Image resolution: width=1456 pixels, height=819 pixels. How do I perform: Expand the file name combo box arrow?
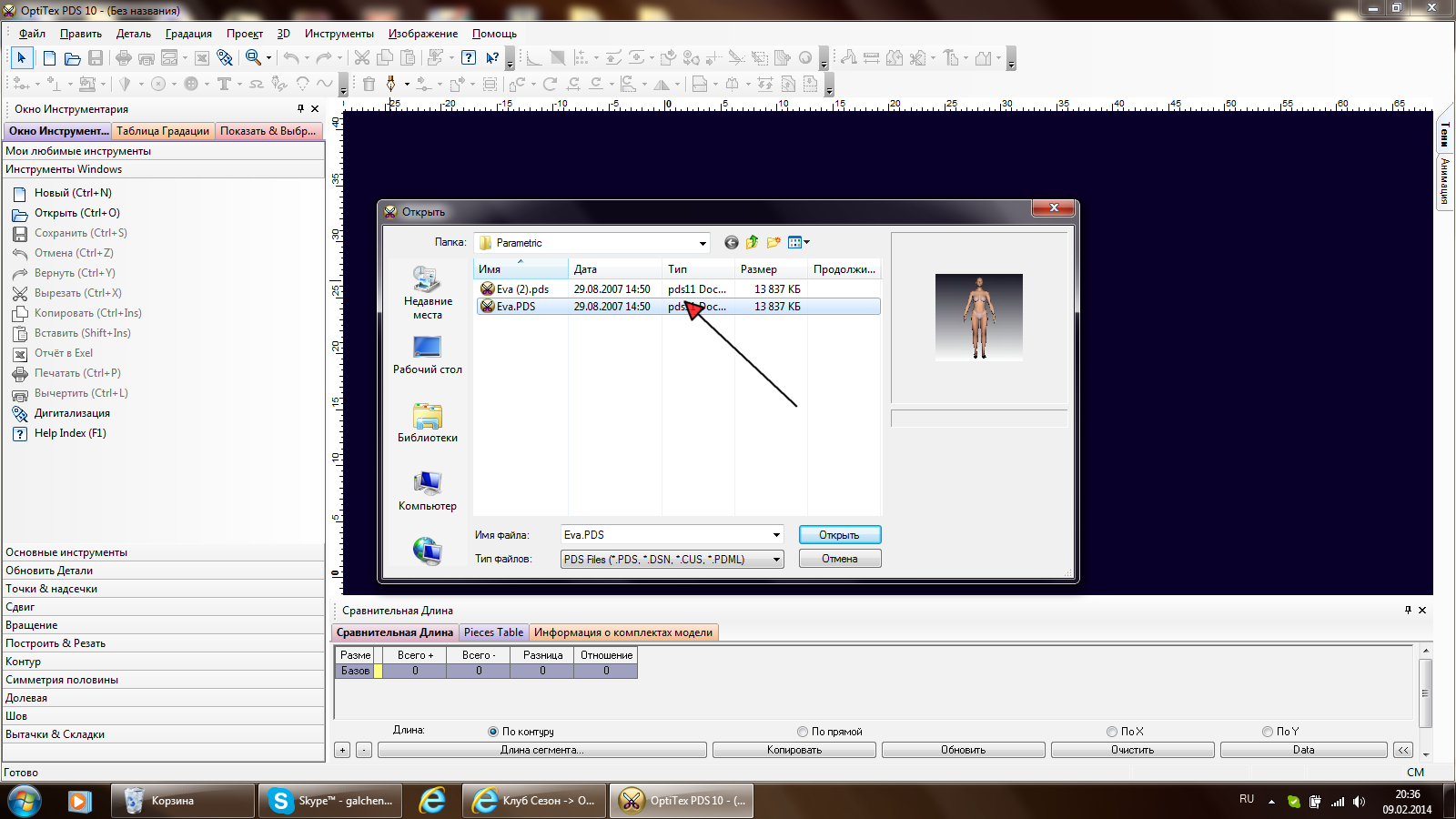pyautogui.click(x=776, y=535)
